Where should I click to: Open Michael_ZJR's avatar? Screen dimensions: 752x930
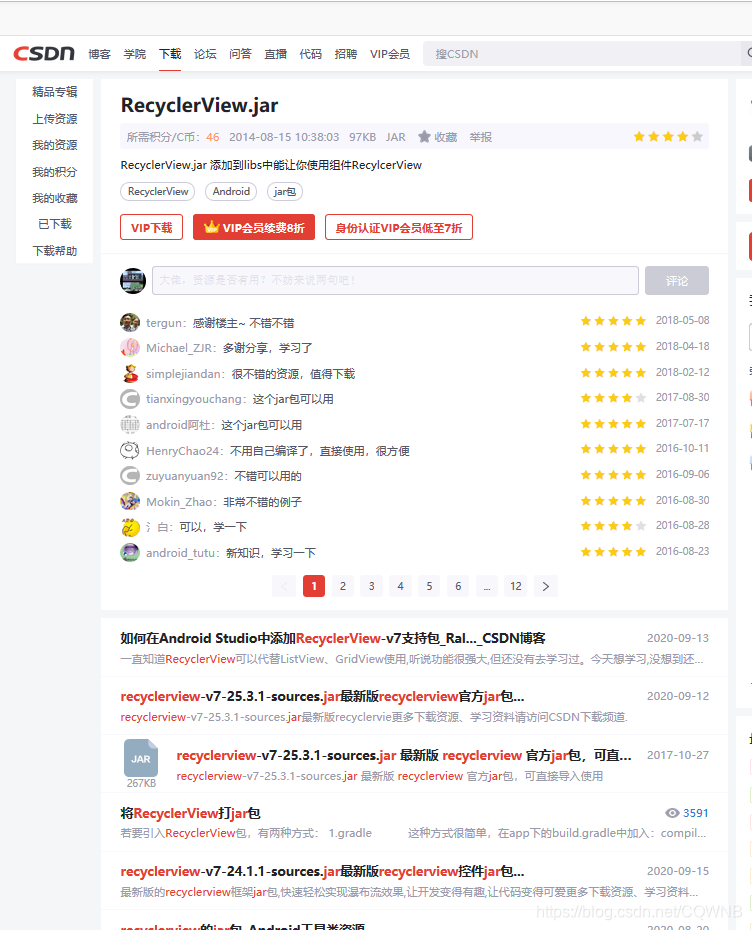(130, 348)
